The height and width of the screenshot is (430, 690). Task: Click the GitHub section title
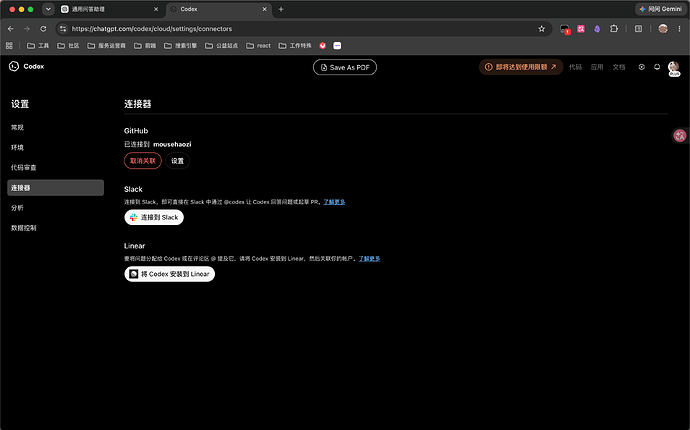pos(136,131)
